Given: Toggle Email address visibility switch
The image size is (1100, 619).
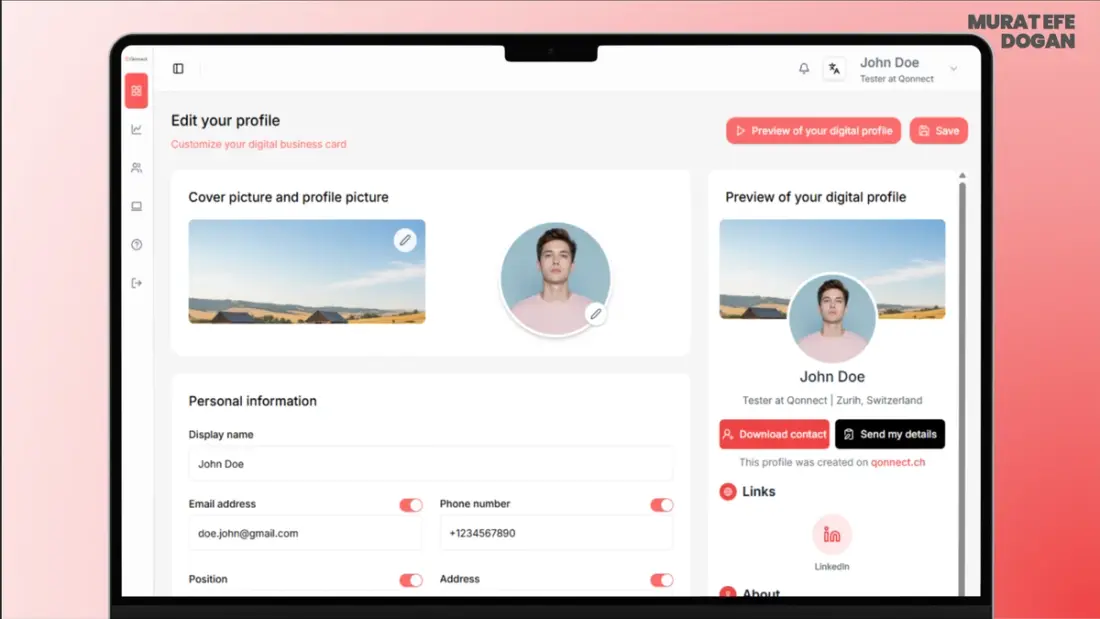Looking at the screenshot, I should coord(411,505).
